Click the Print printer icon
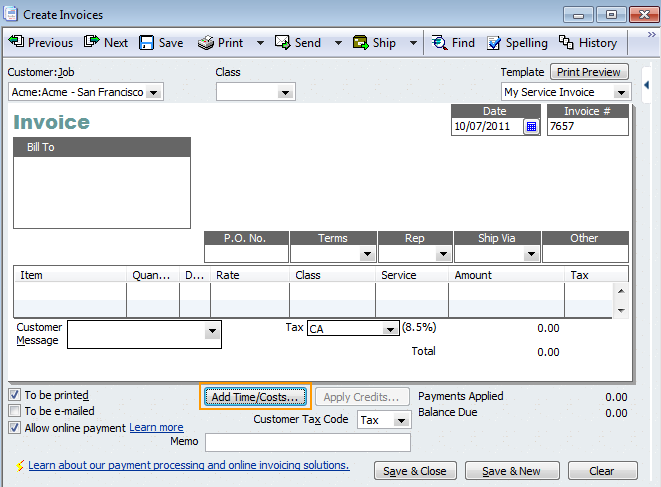 click(206, 43)
